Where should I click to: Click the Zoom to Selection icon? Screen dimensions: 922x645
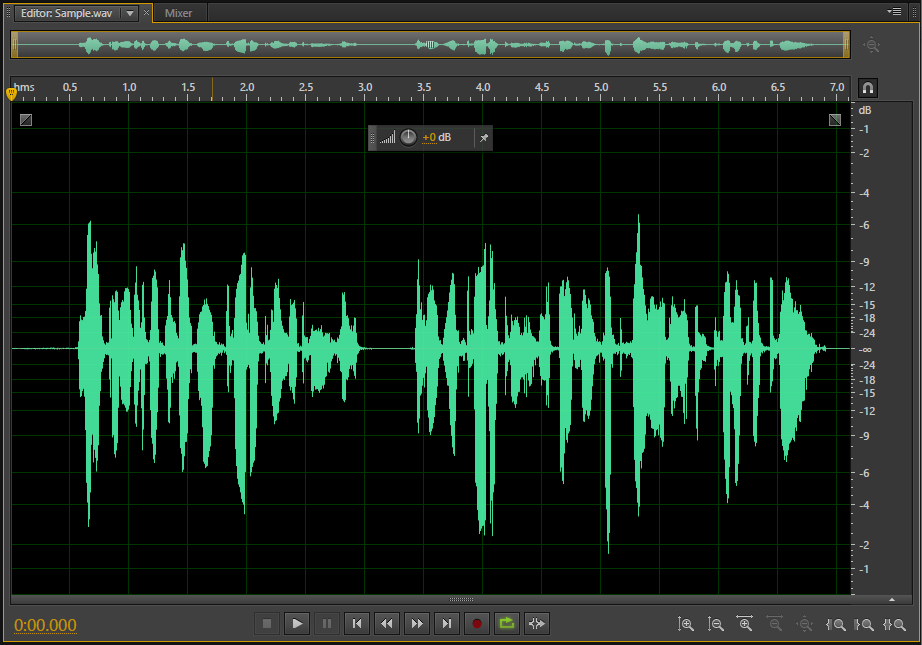[895, 624]
